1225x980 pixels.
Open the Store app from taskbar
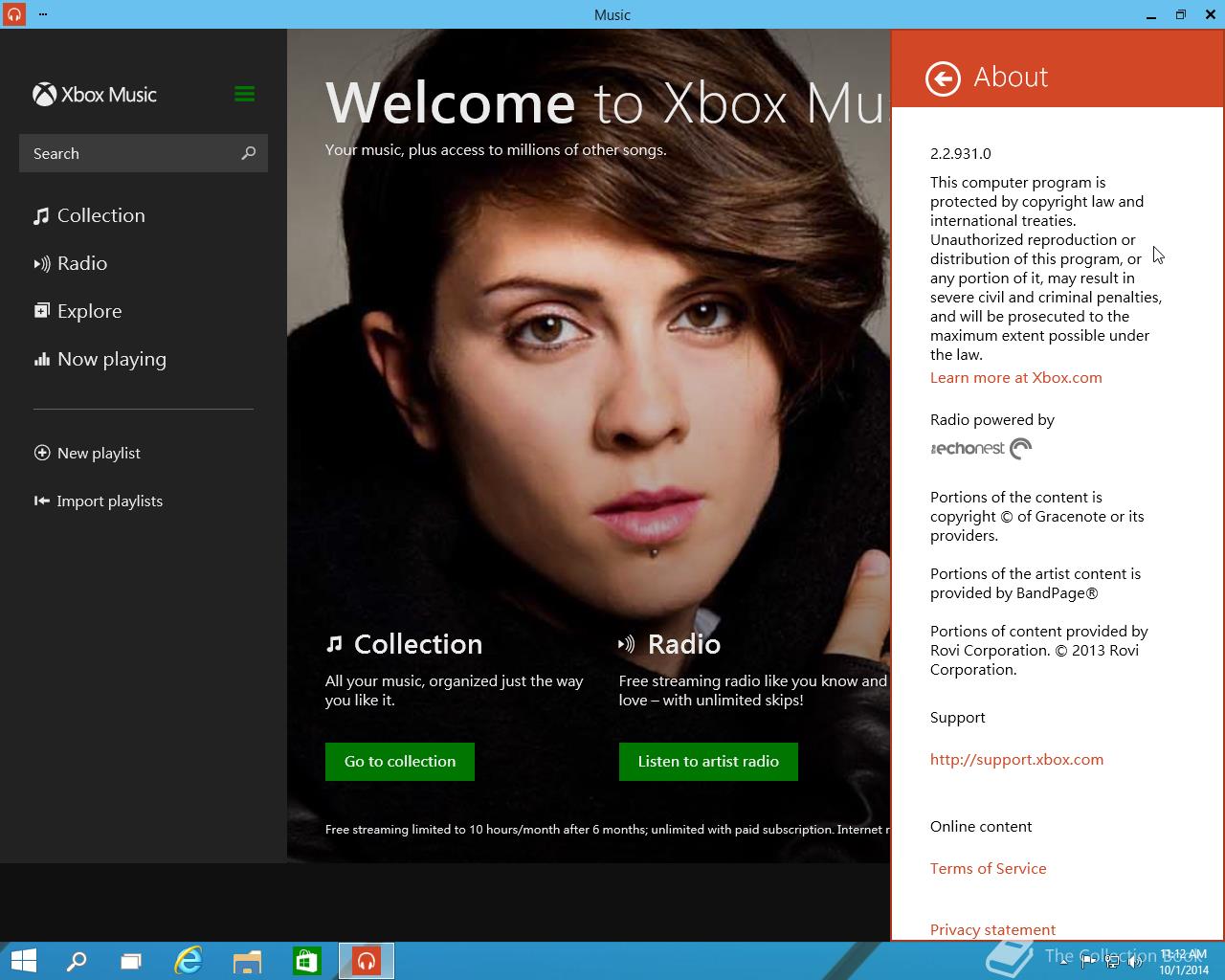point(306,961)
